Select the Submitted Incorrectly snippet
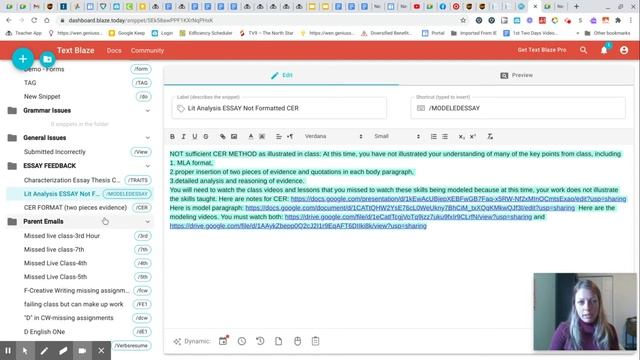 (x=79, y=152)
